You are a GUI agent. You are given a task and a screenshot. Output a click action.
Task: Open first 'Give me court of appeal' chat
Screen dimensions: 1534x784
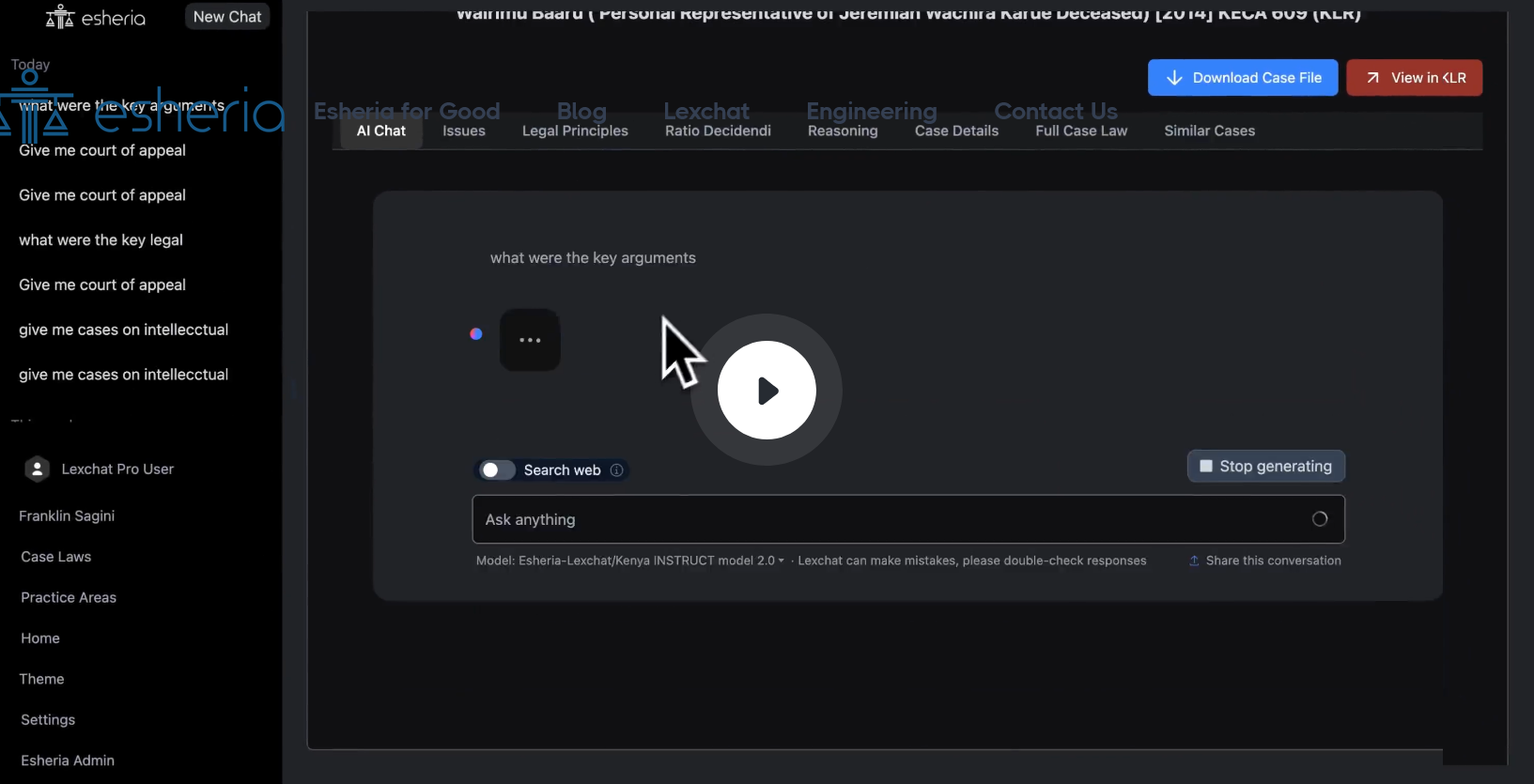(102, 150)
